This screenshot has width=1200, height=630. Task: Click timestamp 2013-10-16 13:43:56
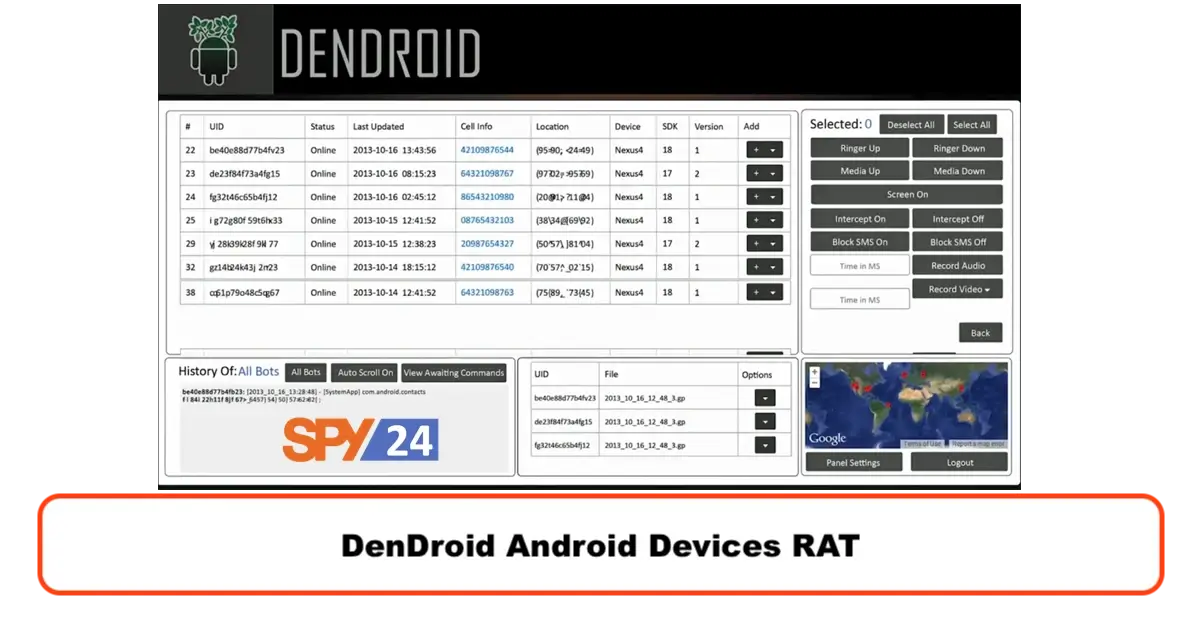(394, 150)
